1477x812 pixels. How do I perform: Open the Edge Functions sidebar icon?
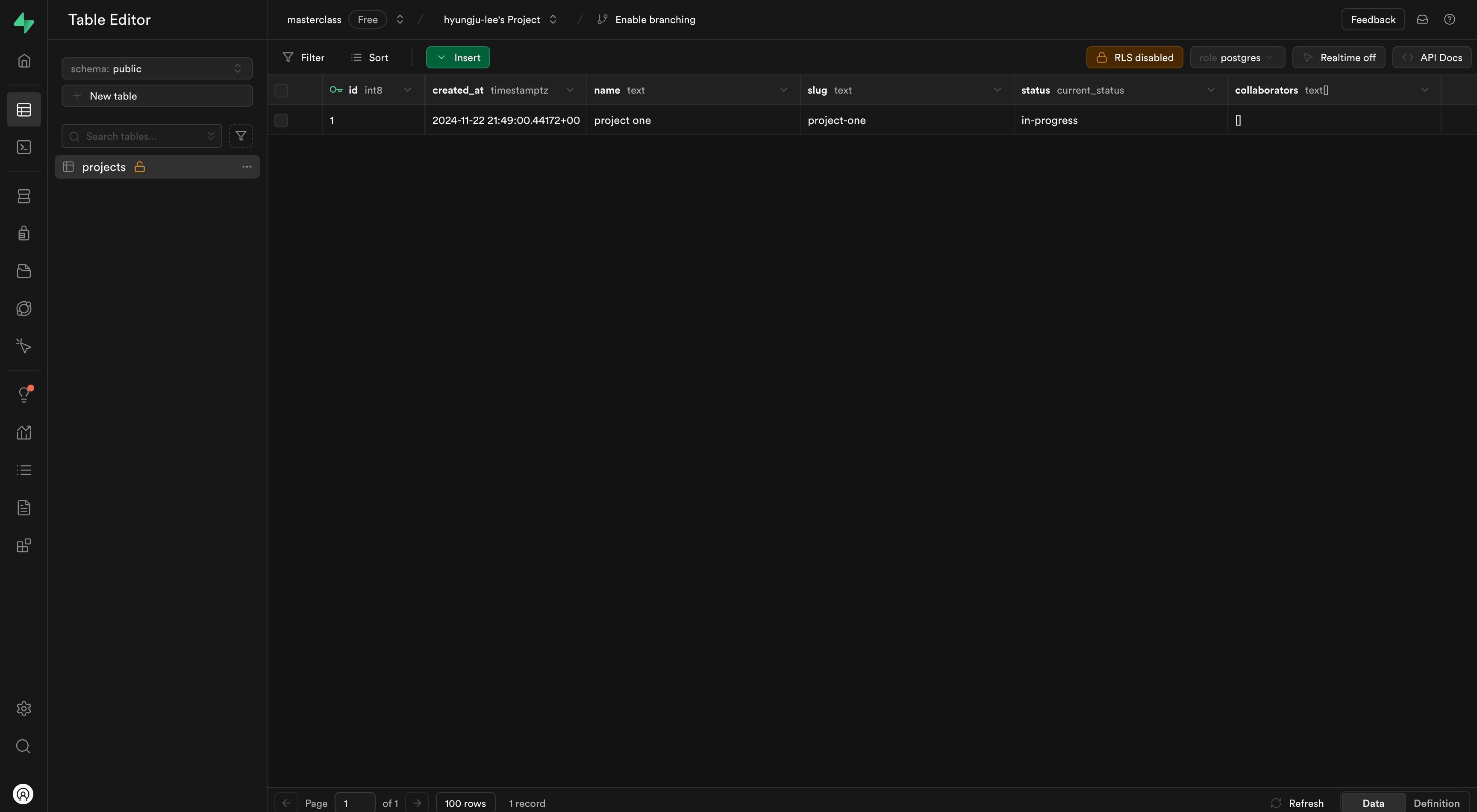coord(24,309)
